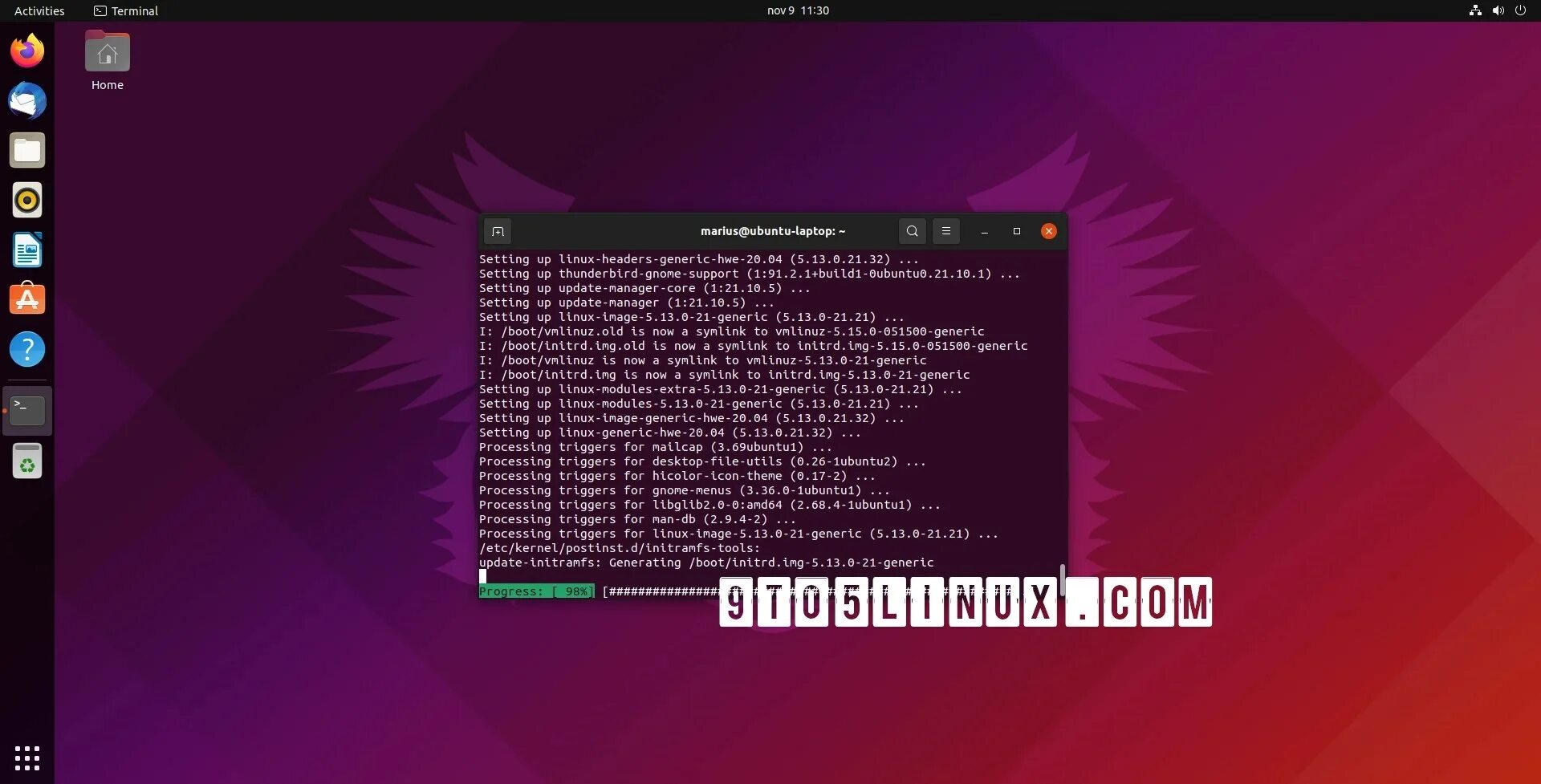The width and height of the screenshot is (1541, 784).
Task: Open the Terminal app menu in top bar
Action: click(x=126, y=10)
